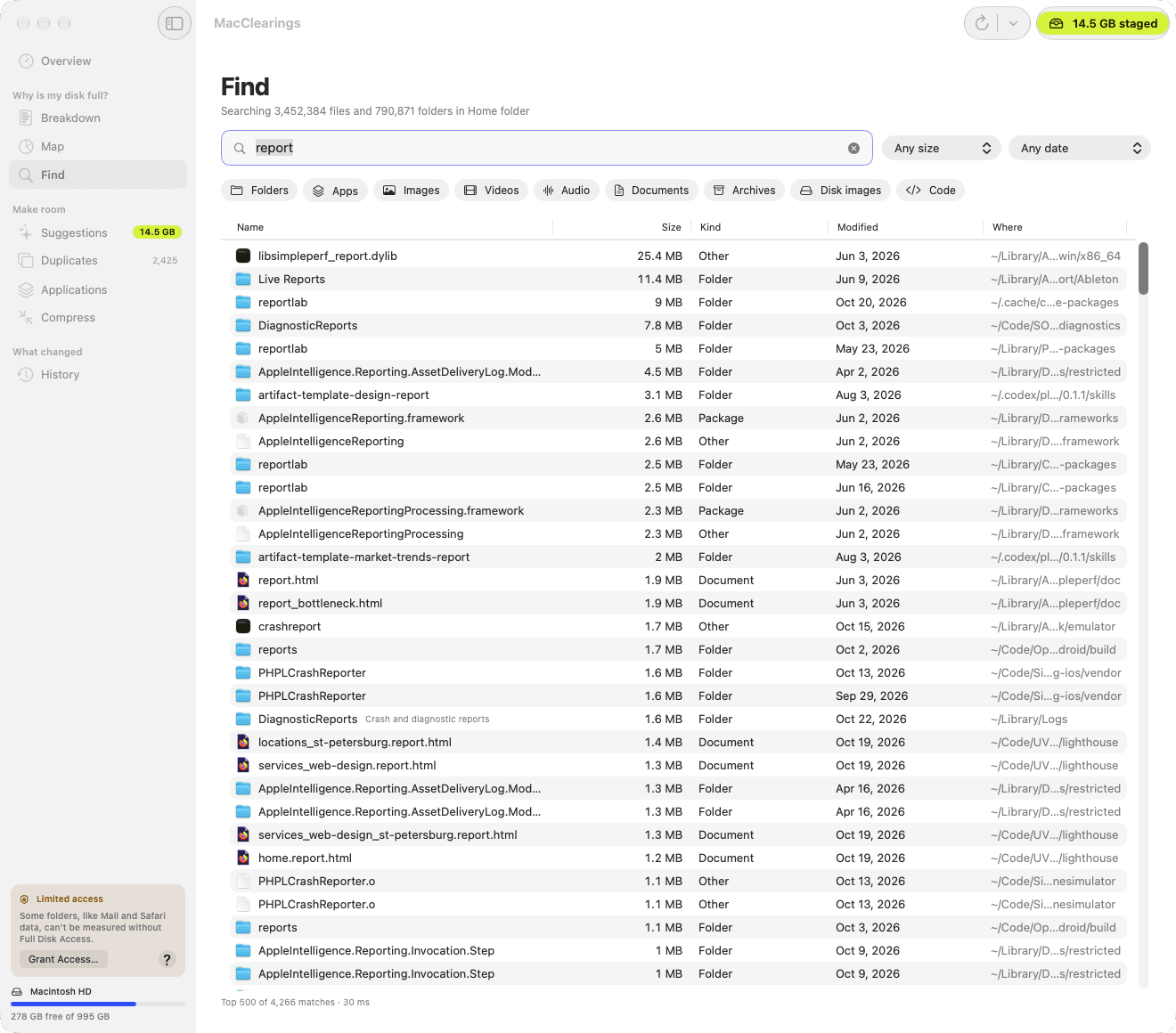This screenshot has width=1176, height=1033.
Task: Click the crashreport file icon
Action: [x=243, y=627]
